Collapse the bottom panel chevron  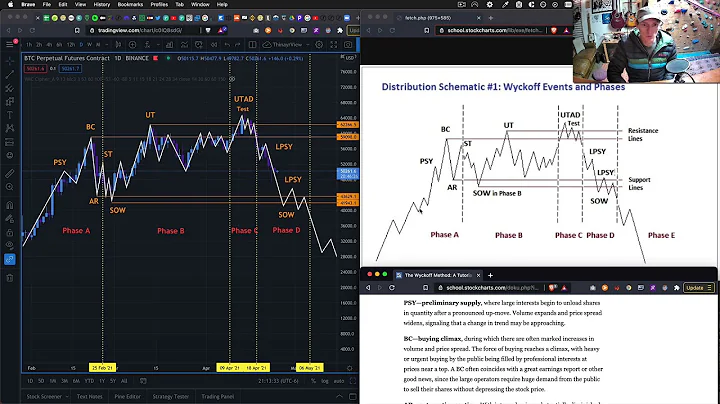[x=339, y=396]
